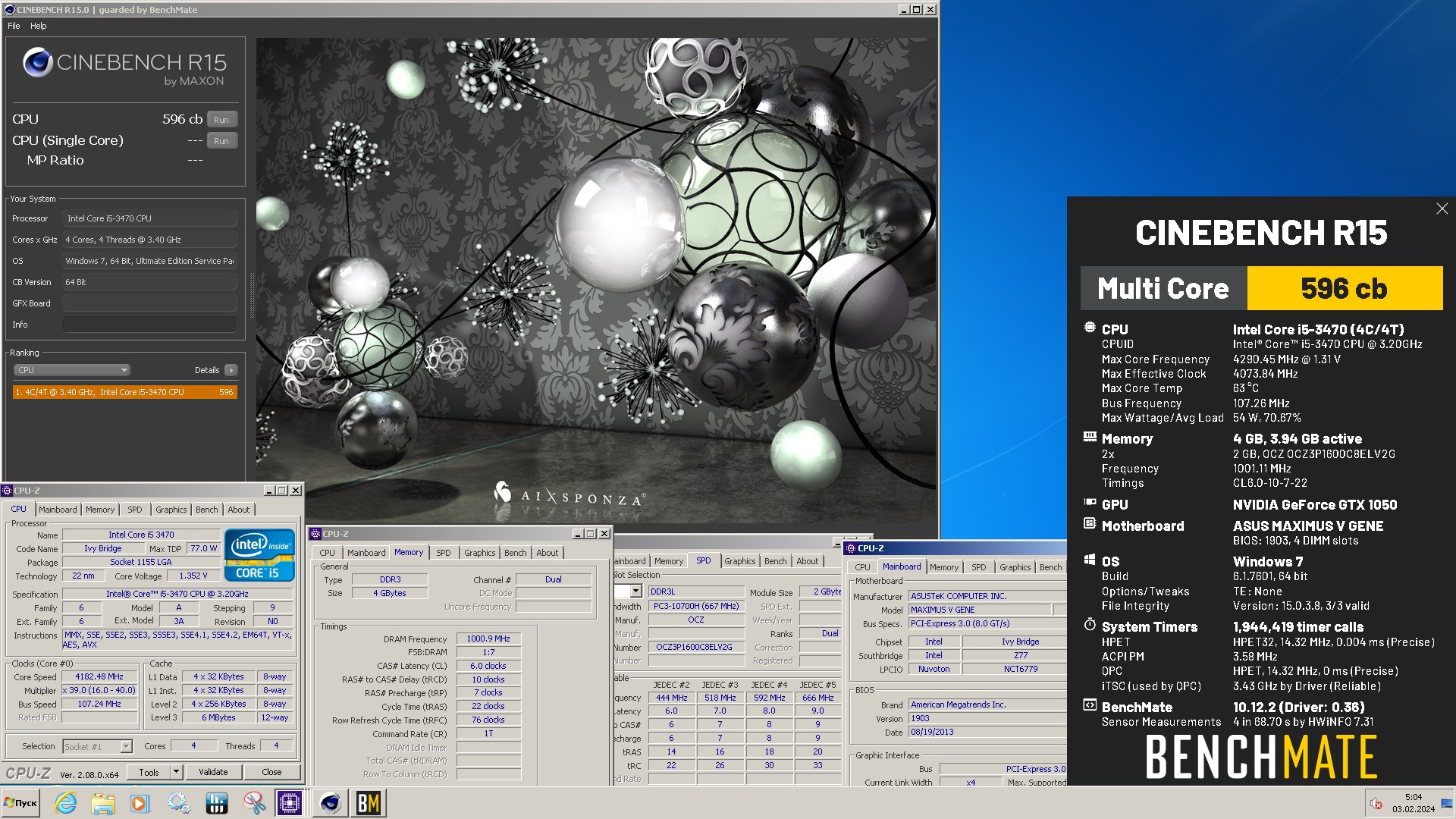The height and width of the screenshot is (819, 1456).
Task: Select CPU tab in the Memory CPU-Z window
Action: point(327,553)
